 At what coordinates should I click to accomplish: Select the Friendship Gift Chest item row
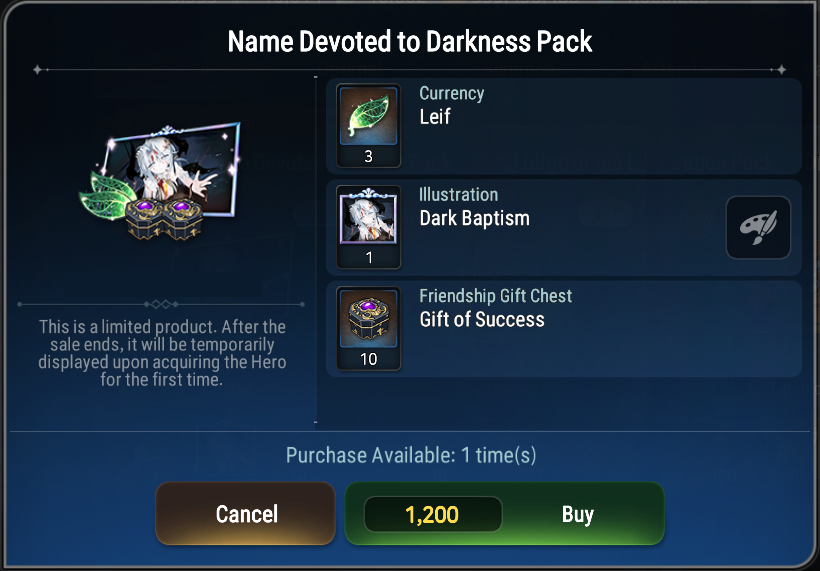pyautogui.click(x=564, y=329)
